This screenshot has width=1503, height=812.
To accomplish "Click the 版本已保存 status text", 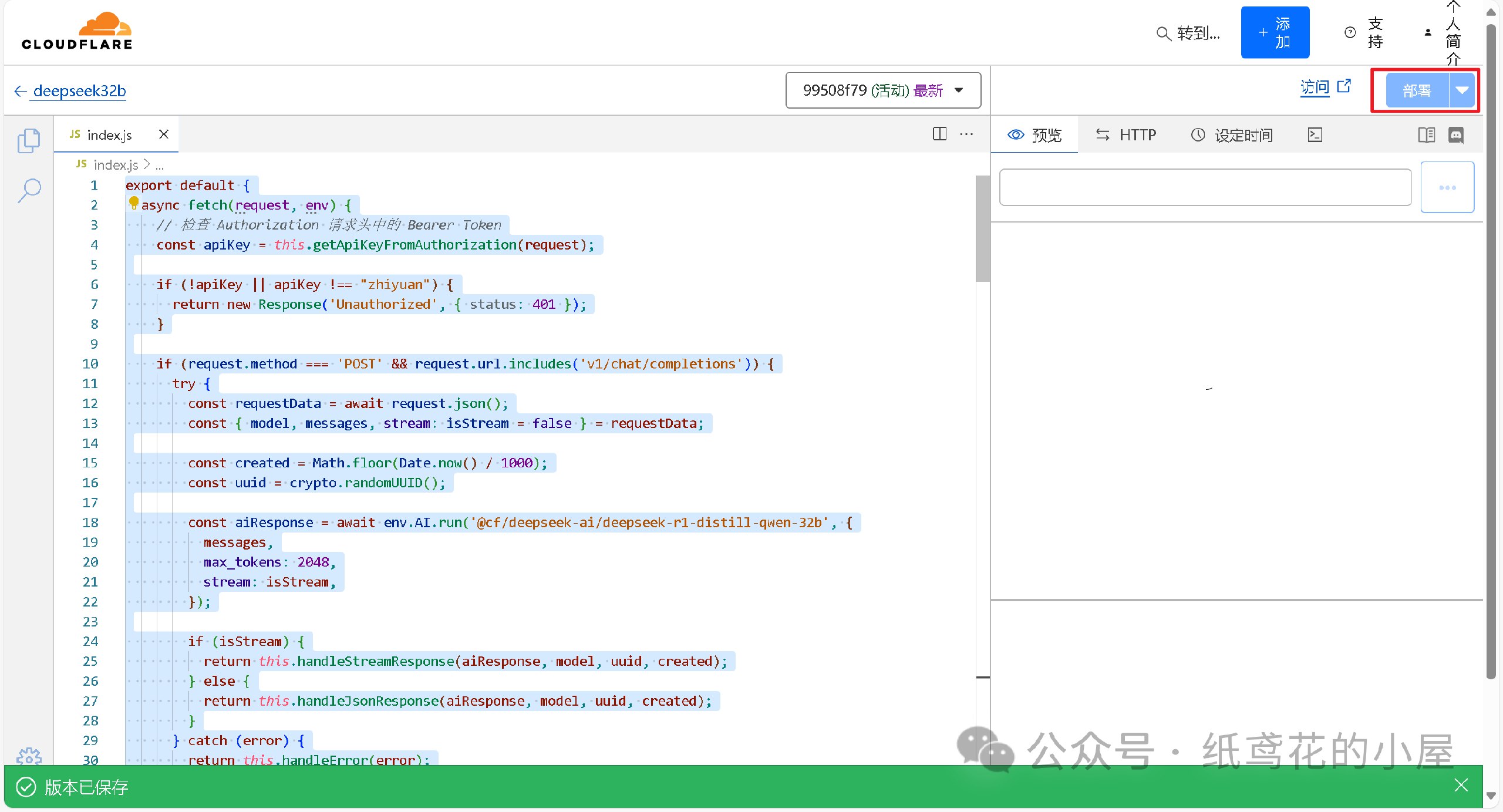I will 86,787.
